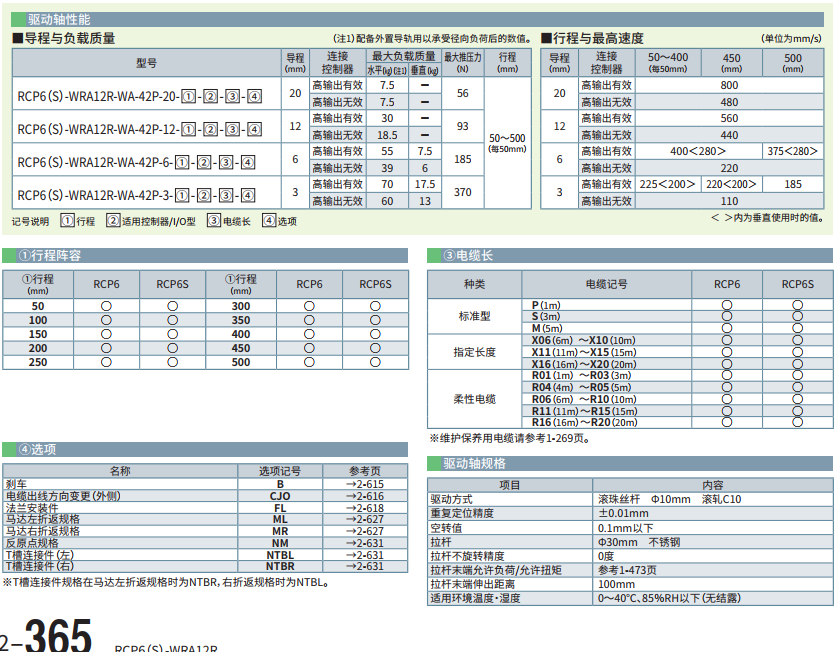The width and height of the screenshot is (837, 652).
Task: Select max thrust value 370
Action: coord(462,192)
